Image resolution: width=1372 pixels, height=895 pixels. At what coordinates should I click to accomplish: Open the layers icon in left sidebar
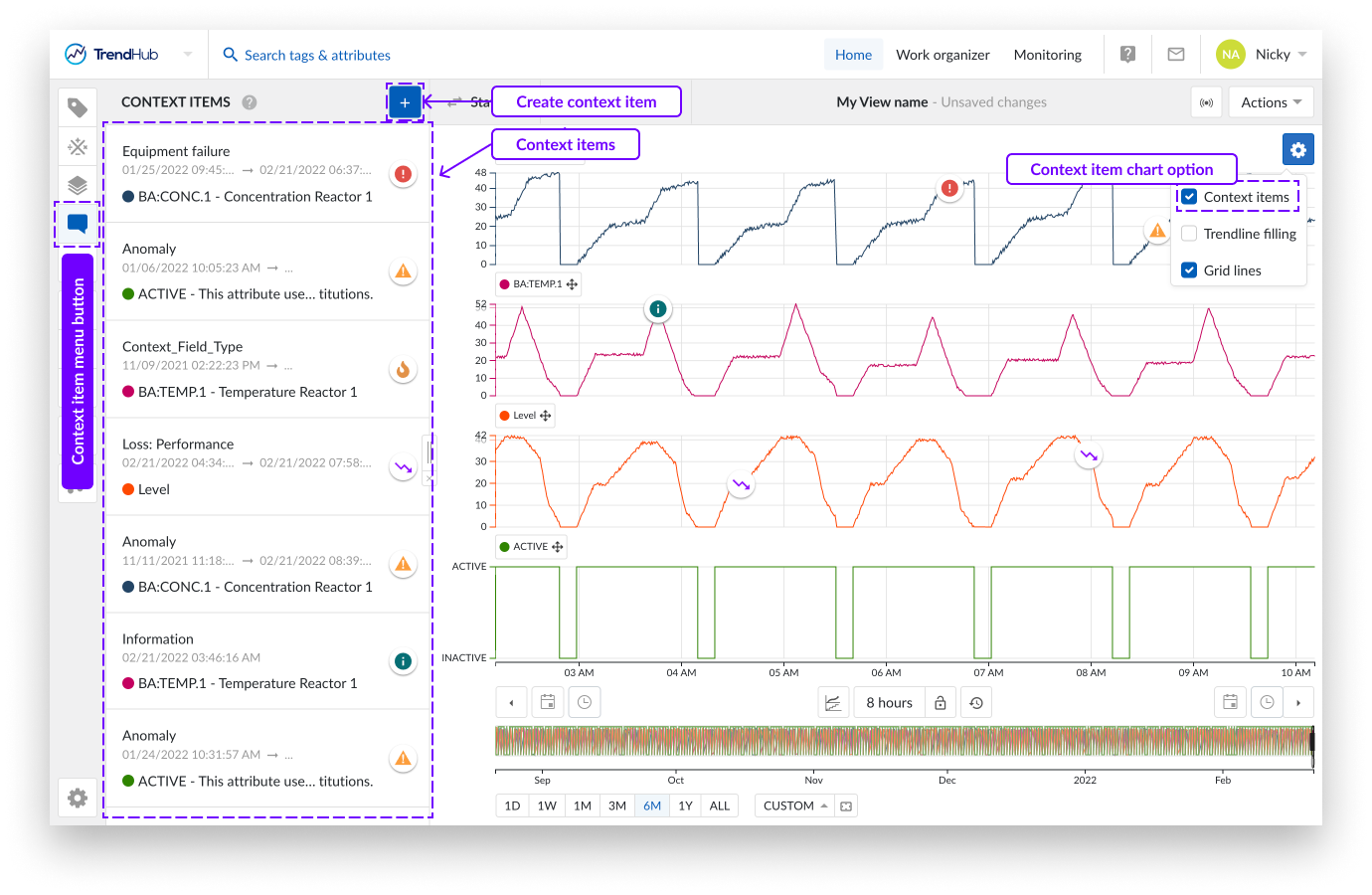[78, 185]
